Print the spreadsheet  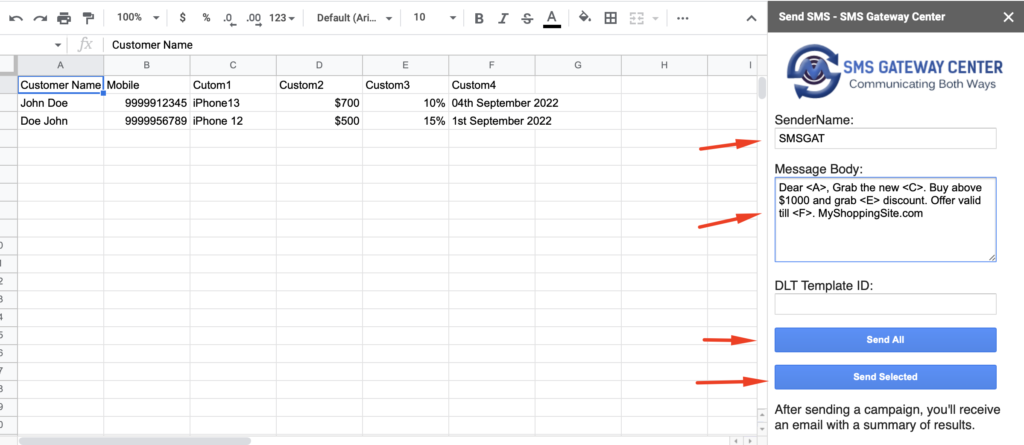[x=63, y=18]
